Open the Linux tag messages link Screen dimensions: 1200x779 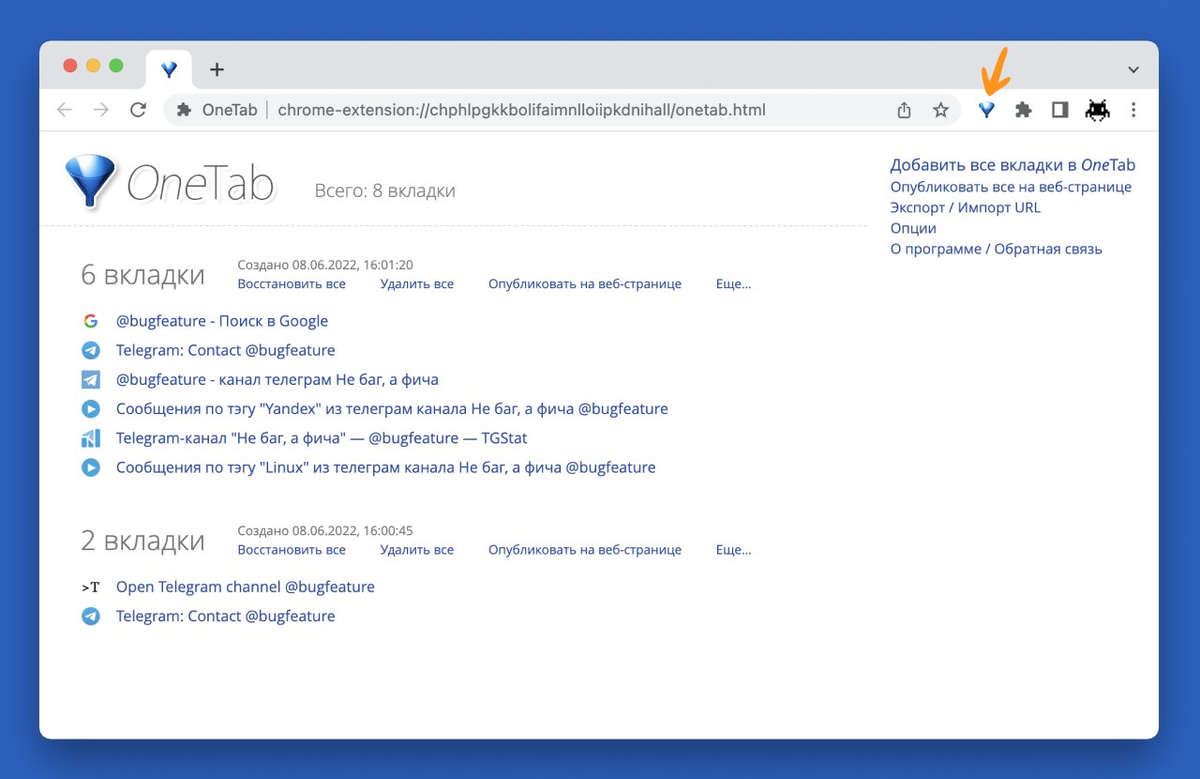[x=386, y=467]
